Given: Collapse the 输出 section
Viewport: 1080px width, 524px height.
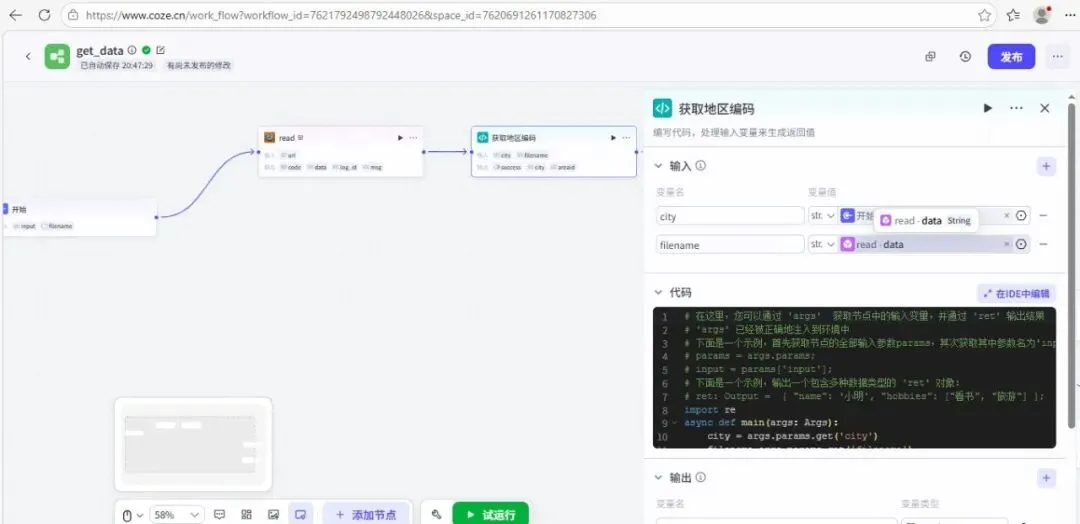Looking at the screenshot, I should pyautogui.click(x=658, y=478).
